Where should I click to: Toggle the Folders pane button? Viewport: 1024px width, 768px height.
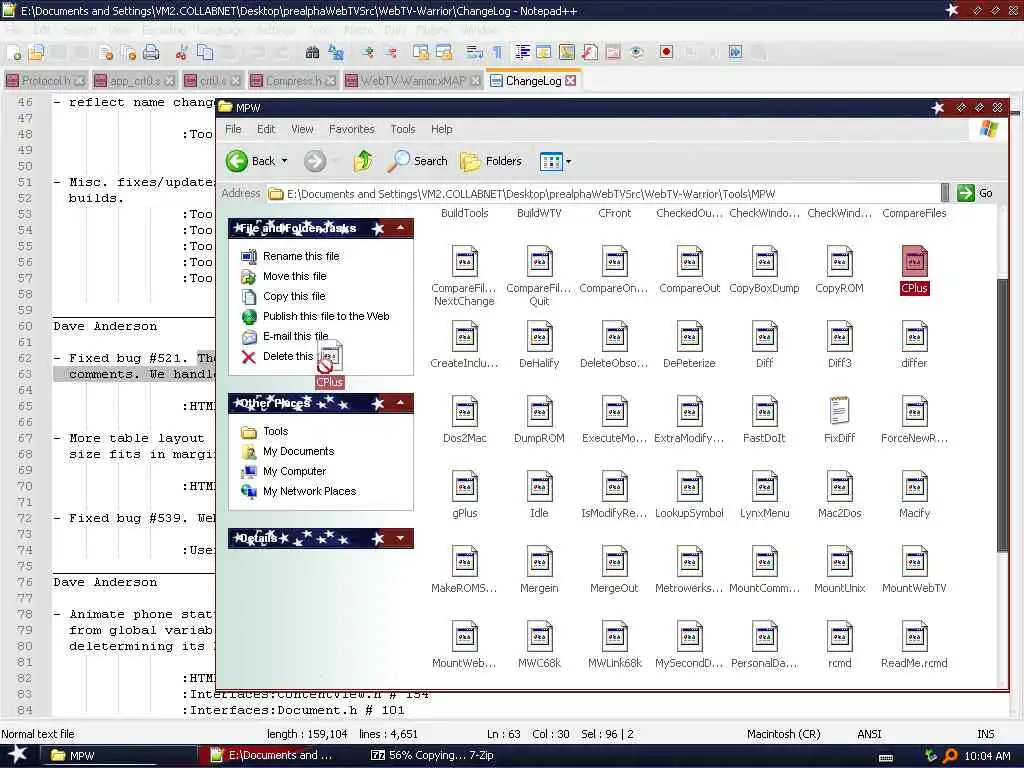(490, 161)
